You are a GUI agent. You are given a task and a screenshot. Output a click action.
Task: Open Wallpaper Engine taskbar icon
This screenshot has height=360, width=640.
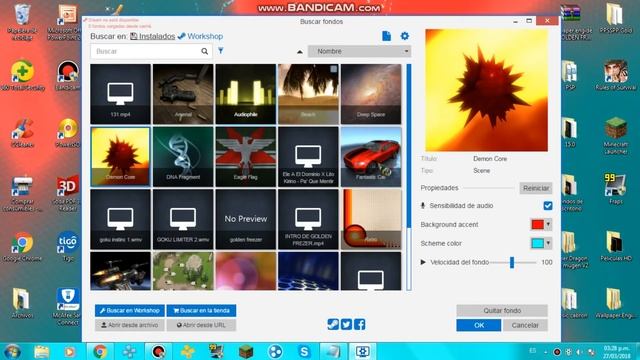tap(362, 351)
